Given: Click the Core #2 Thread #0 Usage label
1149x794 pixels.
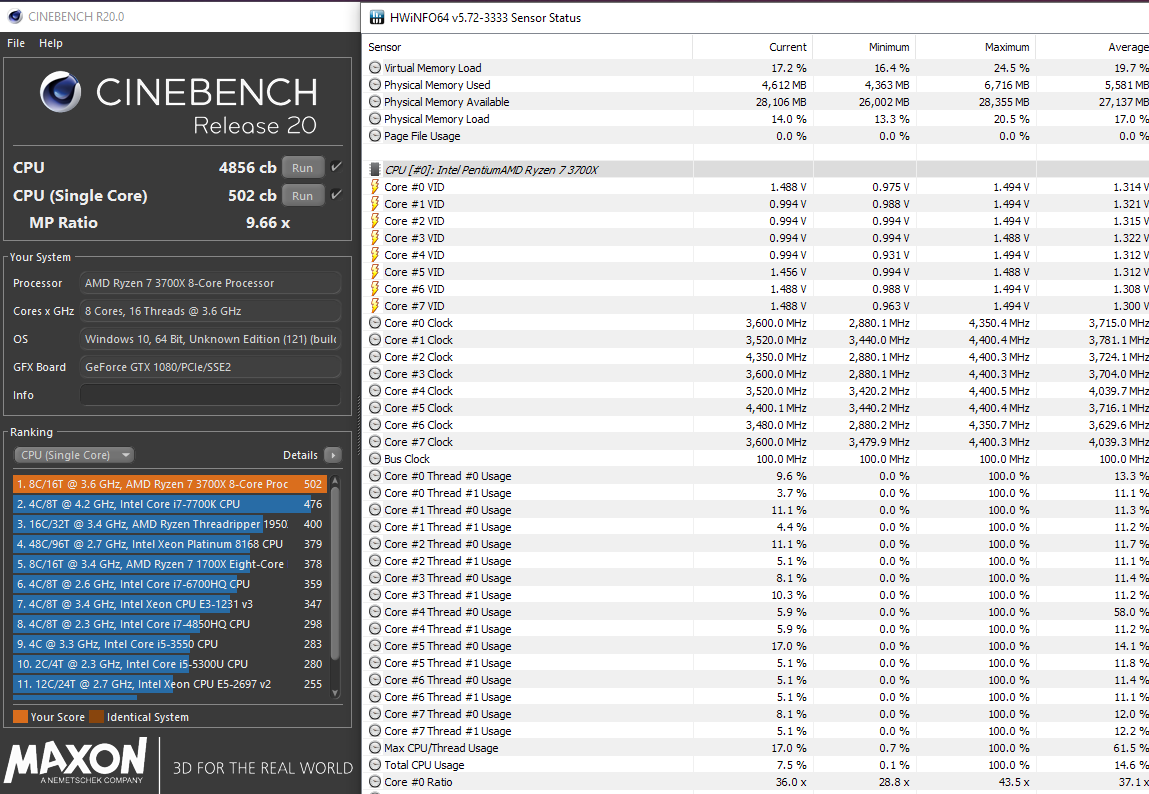Looking at the screenshot, I should pos(448,544).
